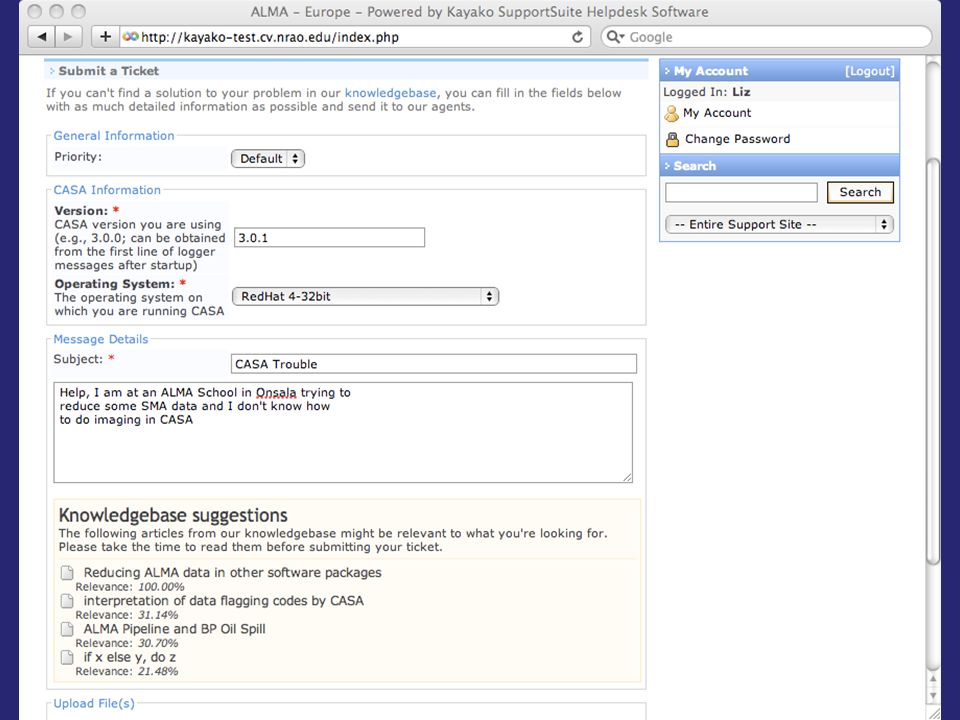Open the Operating System RedHat 4-32bit dropdown
The height and width of the screenshot is (720, 960).
click(x=366, y=296)
